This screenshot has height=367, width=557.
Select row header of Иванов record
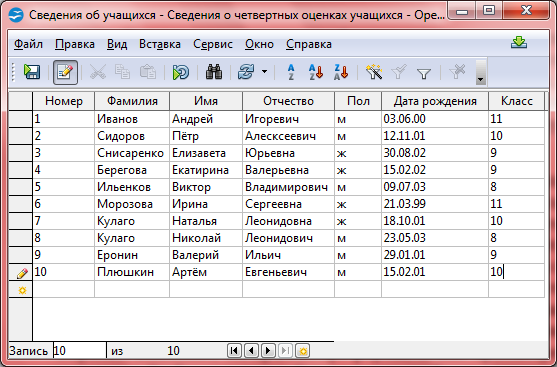click(x=21, y=119)
